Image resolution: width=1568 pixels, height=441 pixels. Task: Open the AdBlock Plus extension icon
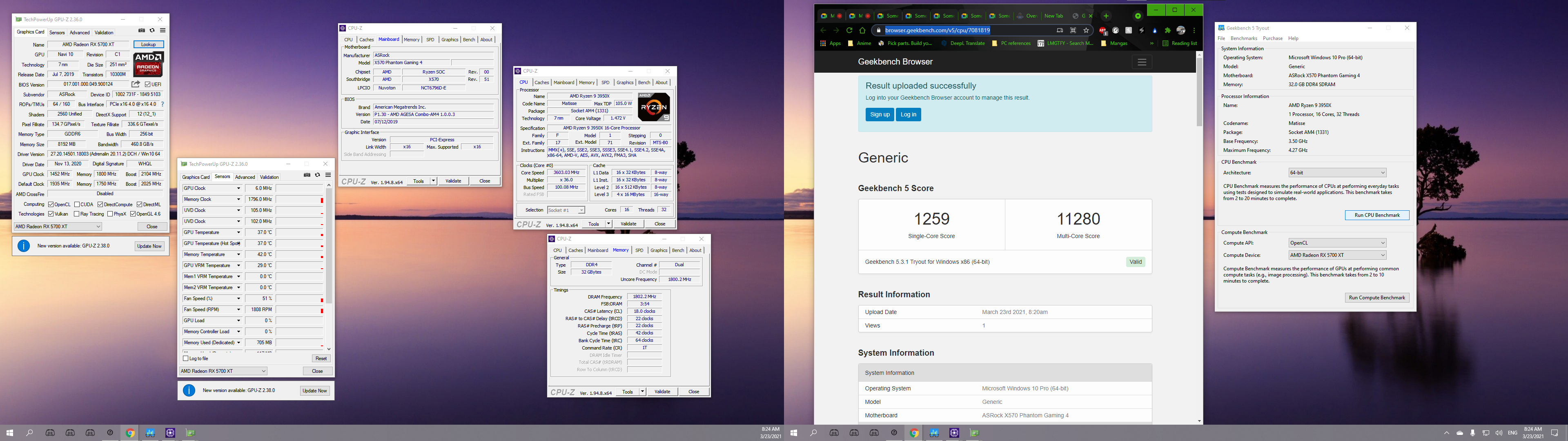(1102, 31)
